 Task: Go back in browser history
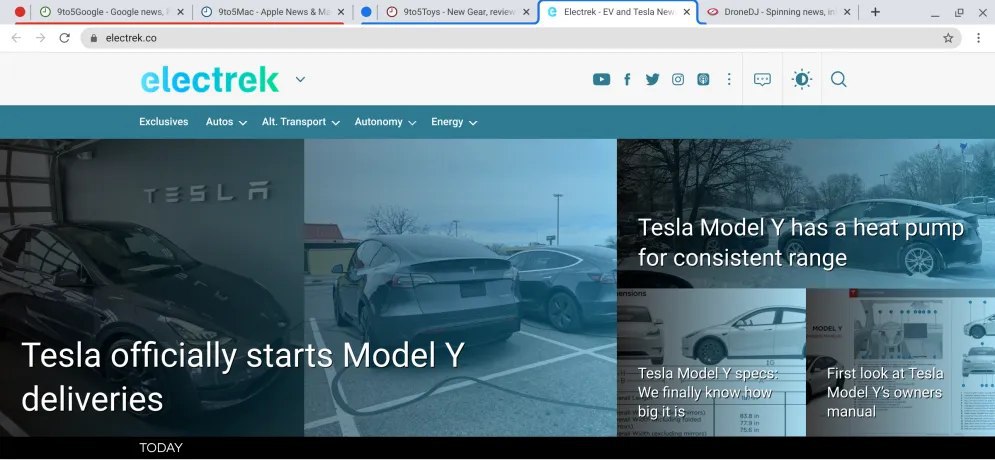tap(16, 38)
